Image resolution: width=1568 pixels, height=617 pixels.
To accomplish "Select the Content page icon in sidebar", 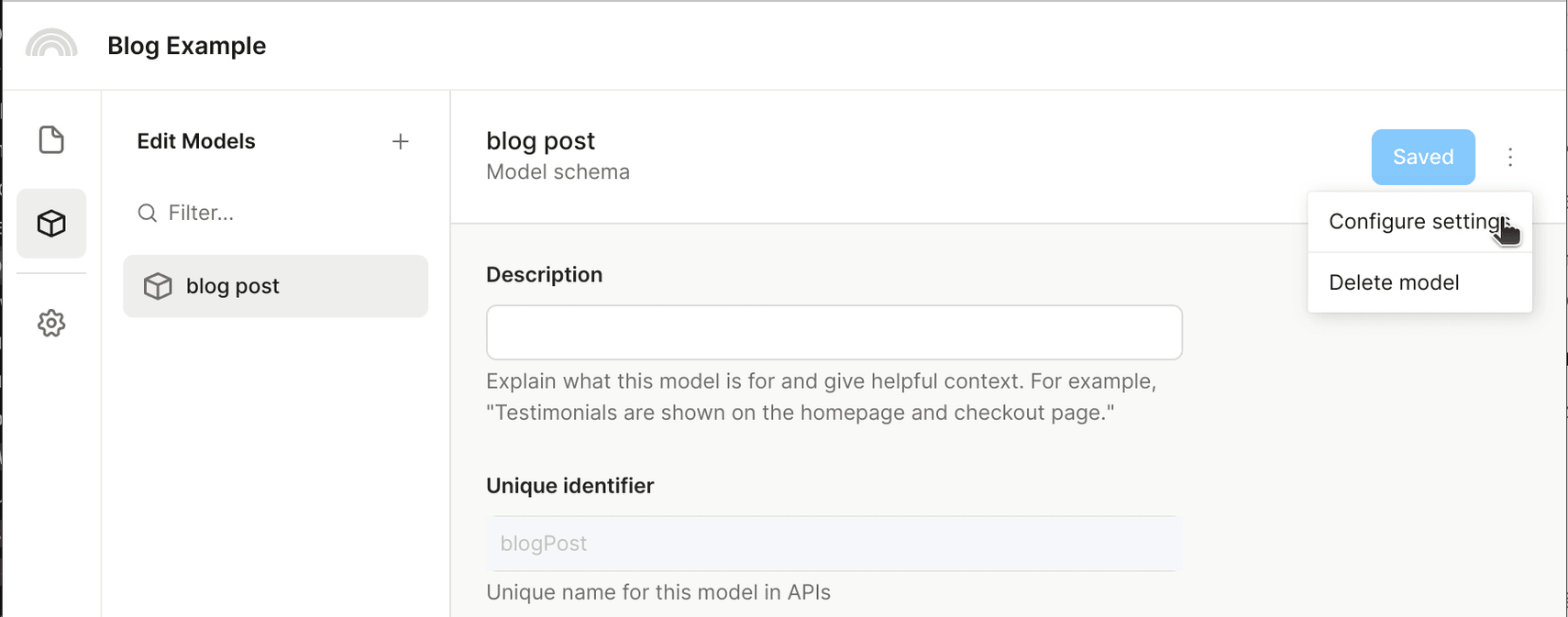I will click(51, 139).
